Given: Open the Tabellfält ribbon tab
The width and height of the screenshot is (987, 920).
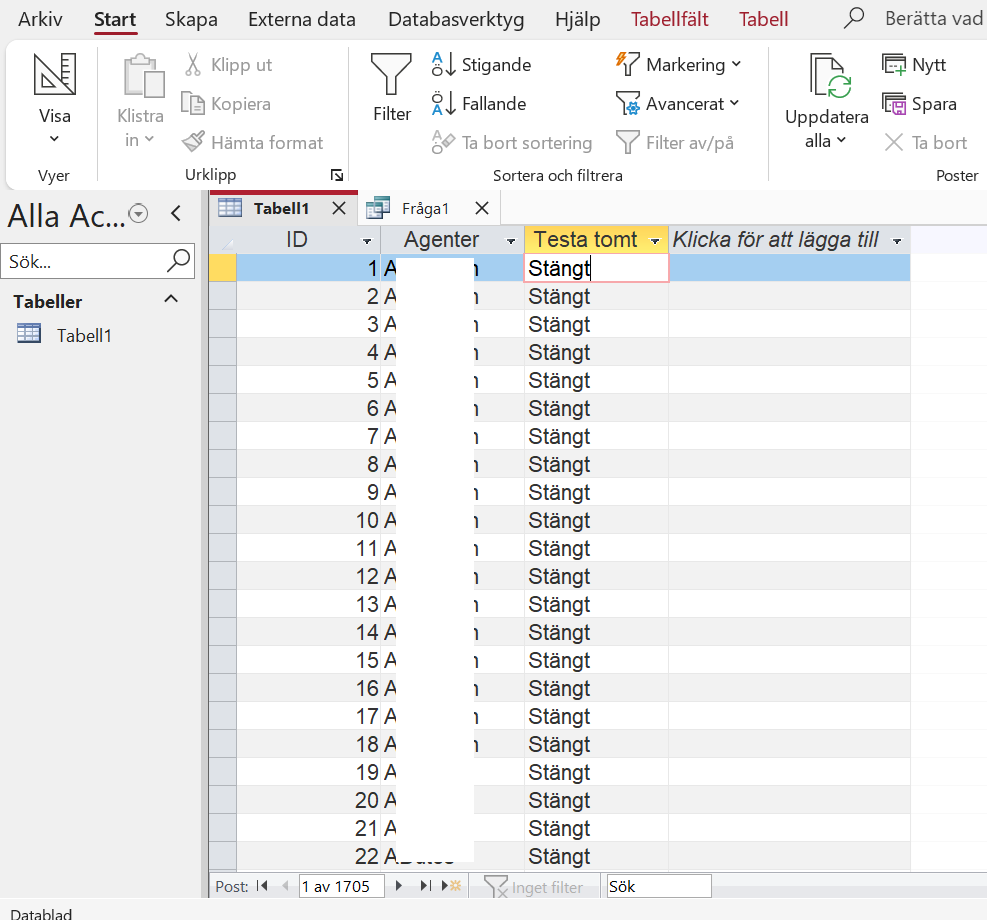Looking at the screenshot, I should click(670, 20).
